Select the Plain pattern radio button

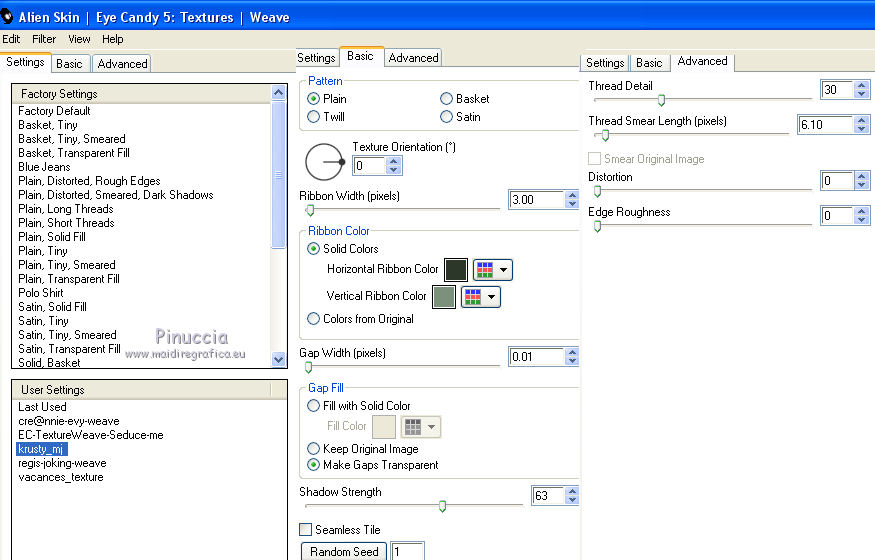[x=314, y=99]
